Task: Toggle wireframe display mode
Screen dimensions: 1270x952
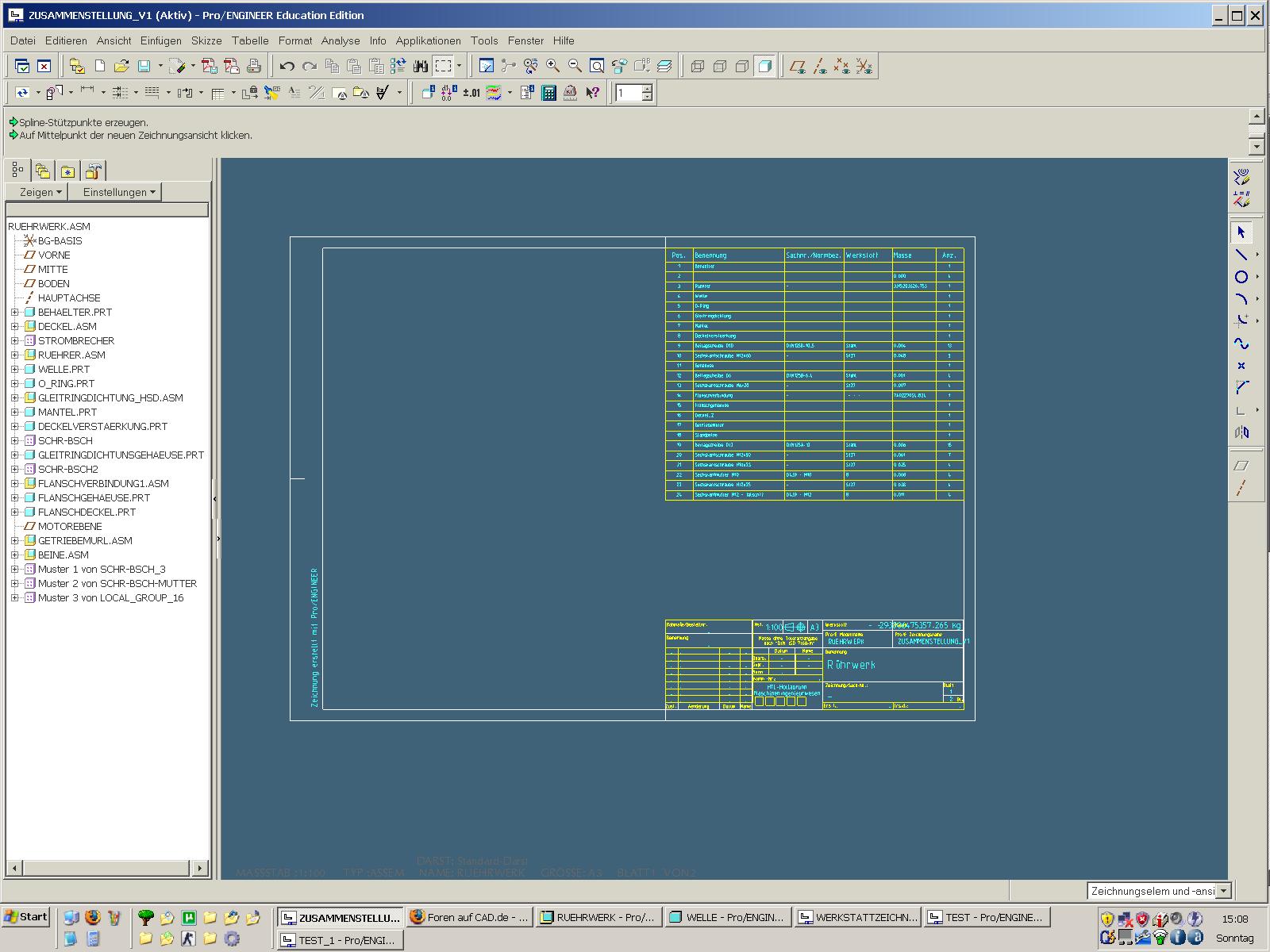Action: pyautogui.click(x=698, y=66)
